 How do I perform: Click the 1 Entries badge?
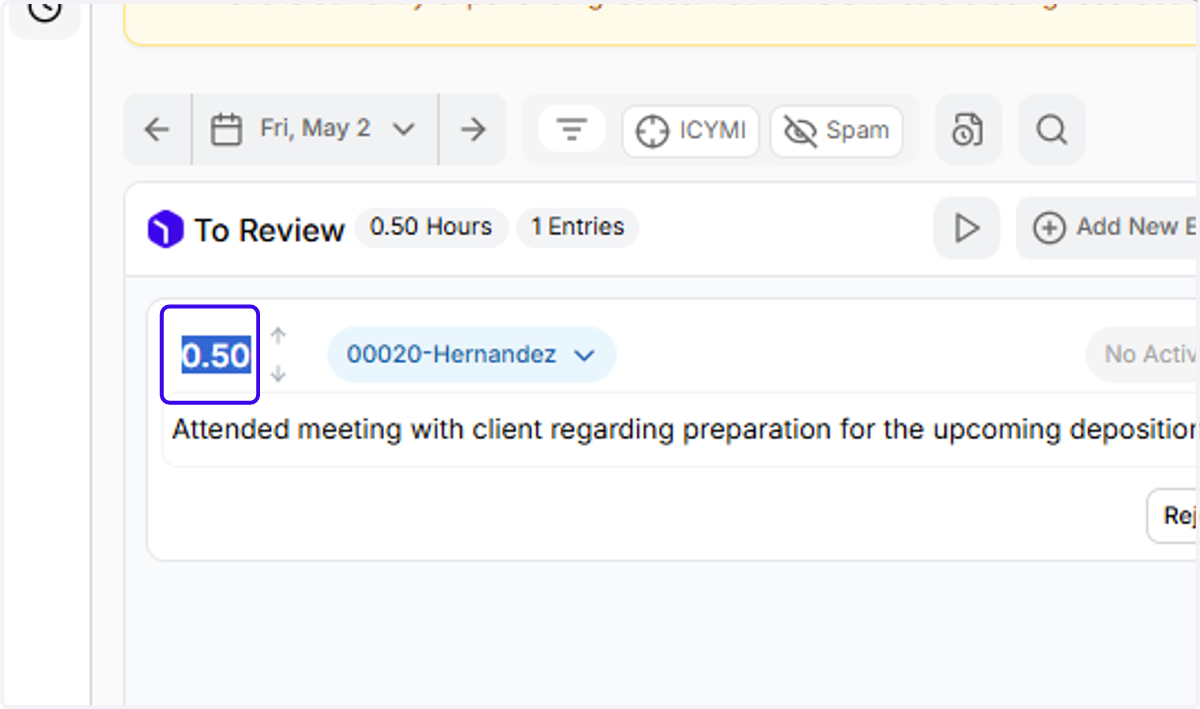(578, 227)
